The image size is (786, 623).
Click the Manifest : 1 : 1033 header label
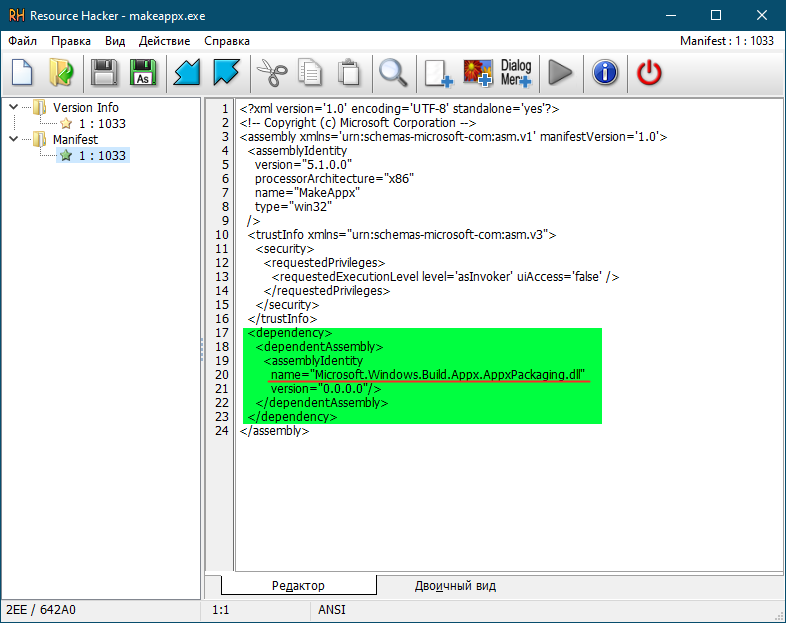pyautogui.click(x=727, y=41)
